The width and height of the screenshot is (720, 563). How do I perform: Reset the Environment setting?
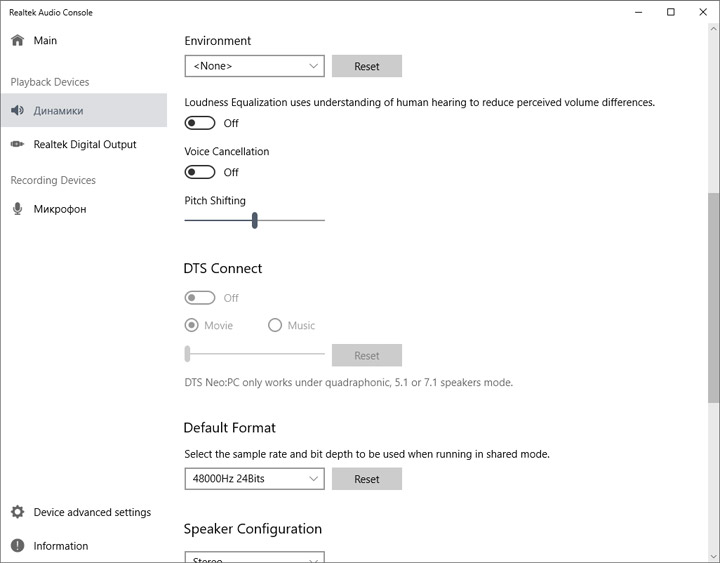click(367, 66)
